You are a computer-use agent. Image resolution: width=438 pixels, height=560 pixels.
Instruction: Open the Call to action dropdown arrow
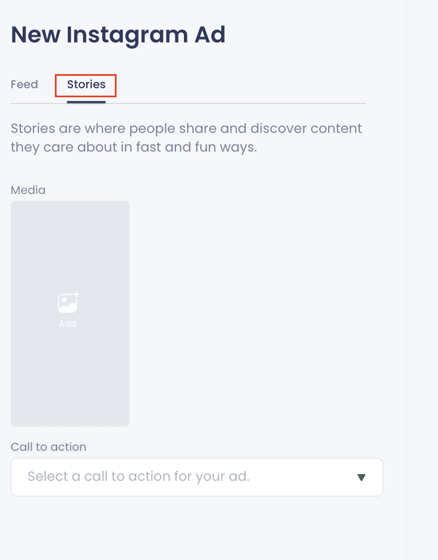point(361,478)
